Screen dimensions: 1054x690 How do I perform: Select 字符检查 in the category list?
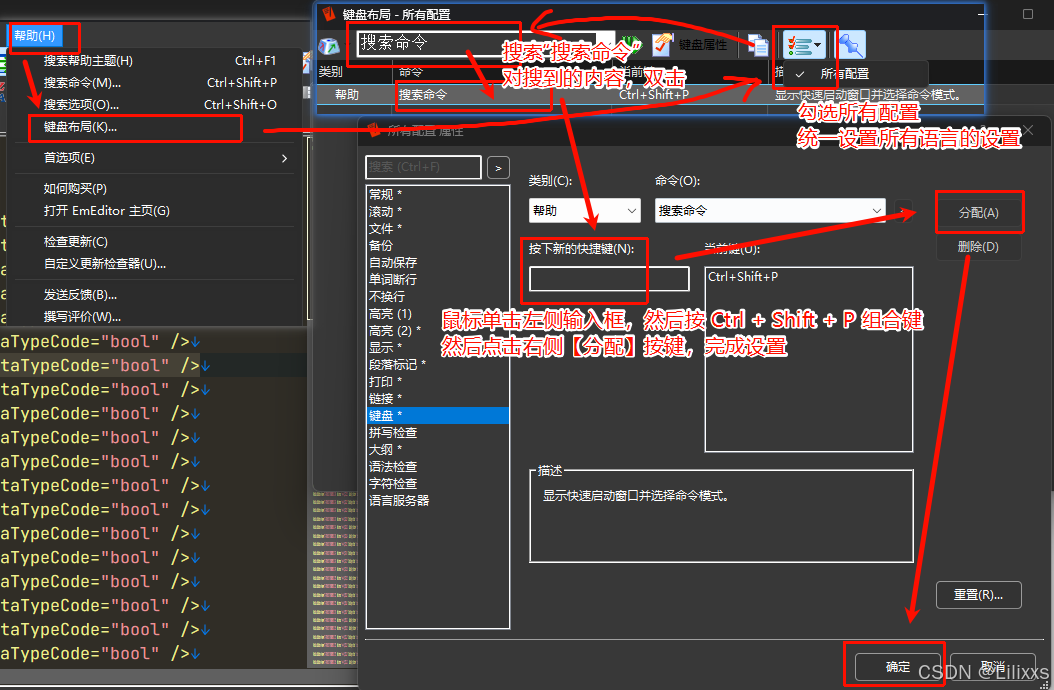click(437, 484)
